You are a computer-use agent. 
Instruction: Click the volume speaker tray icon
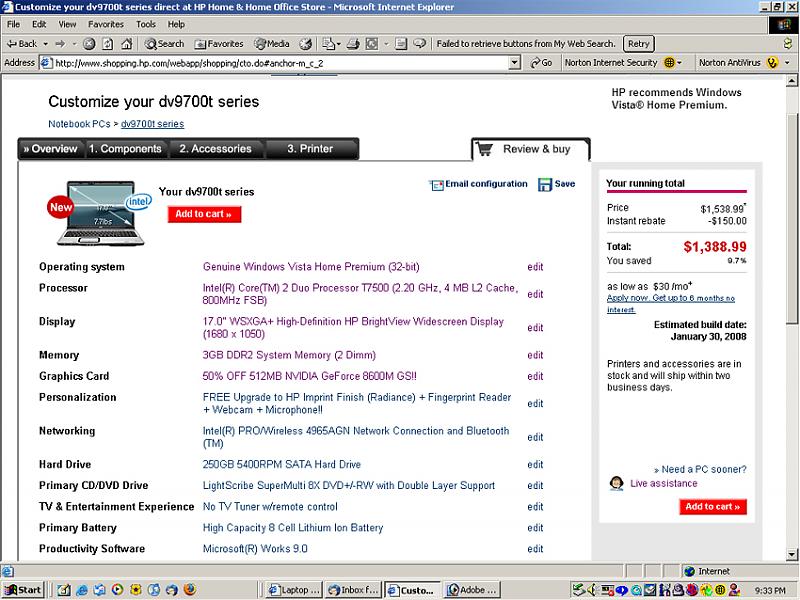coord(592,590)
